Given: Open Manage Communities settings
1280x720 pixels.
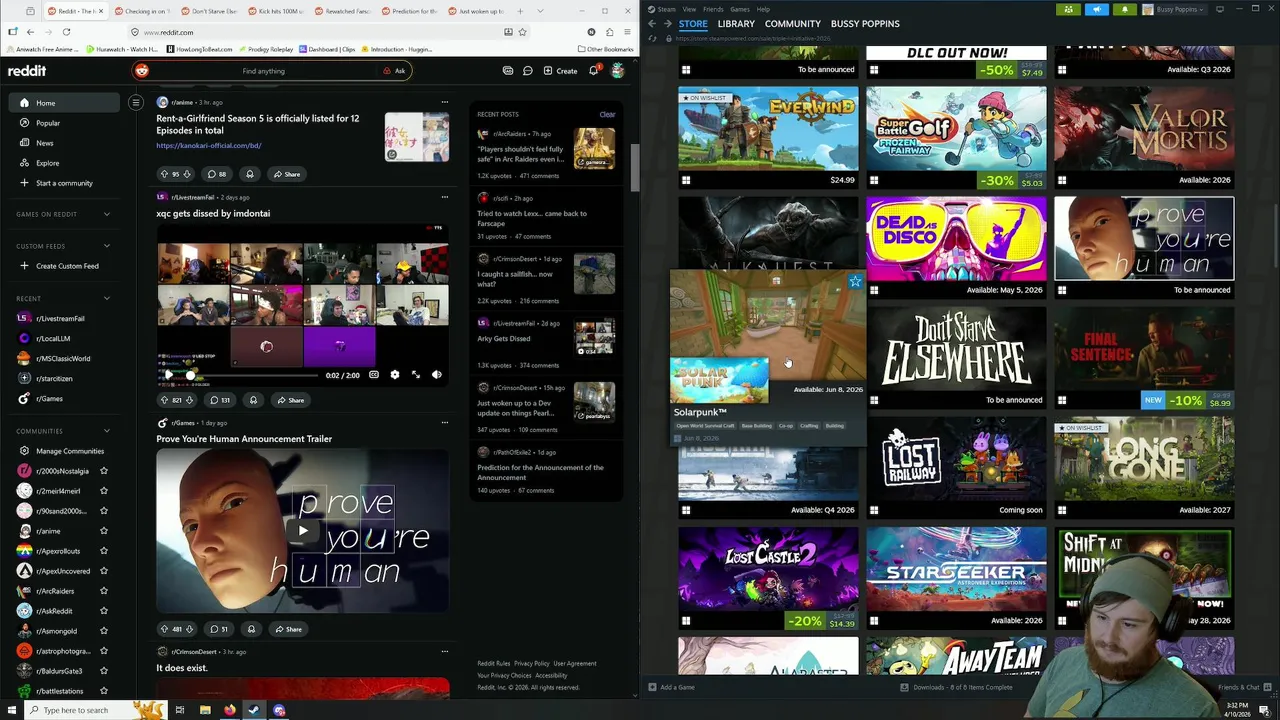Looking at the screenshot, I should tap(69, 451).
